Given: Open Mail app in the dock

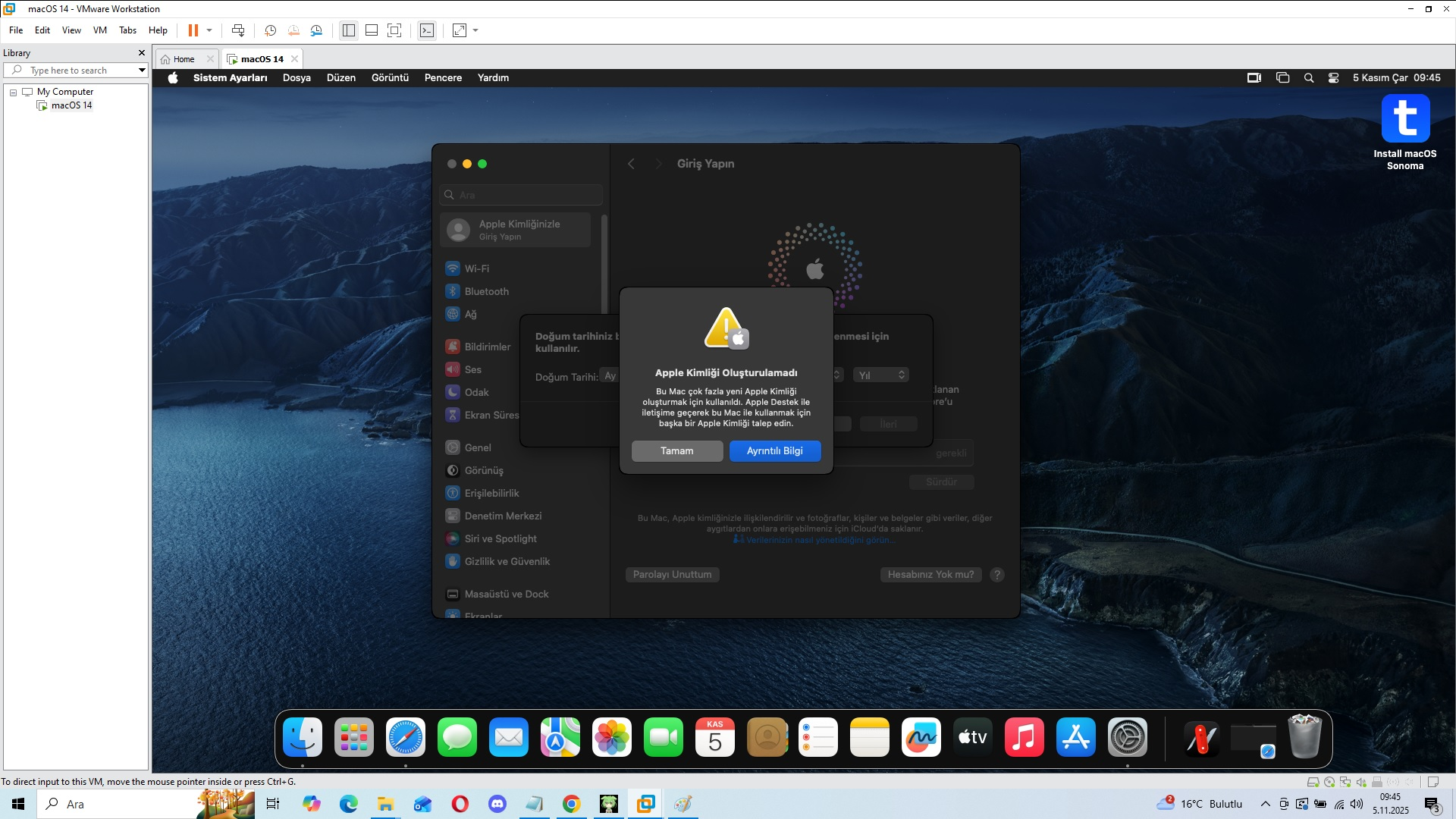Looking at the screenshot, I should [509, 737].
